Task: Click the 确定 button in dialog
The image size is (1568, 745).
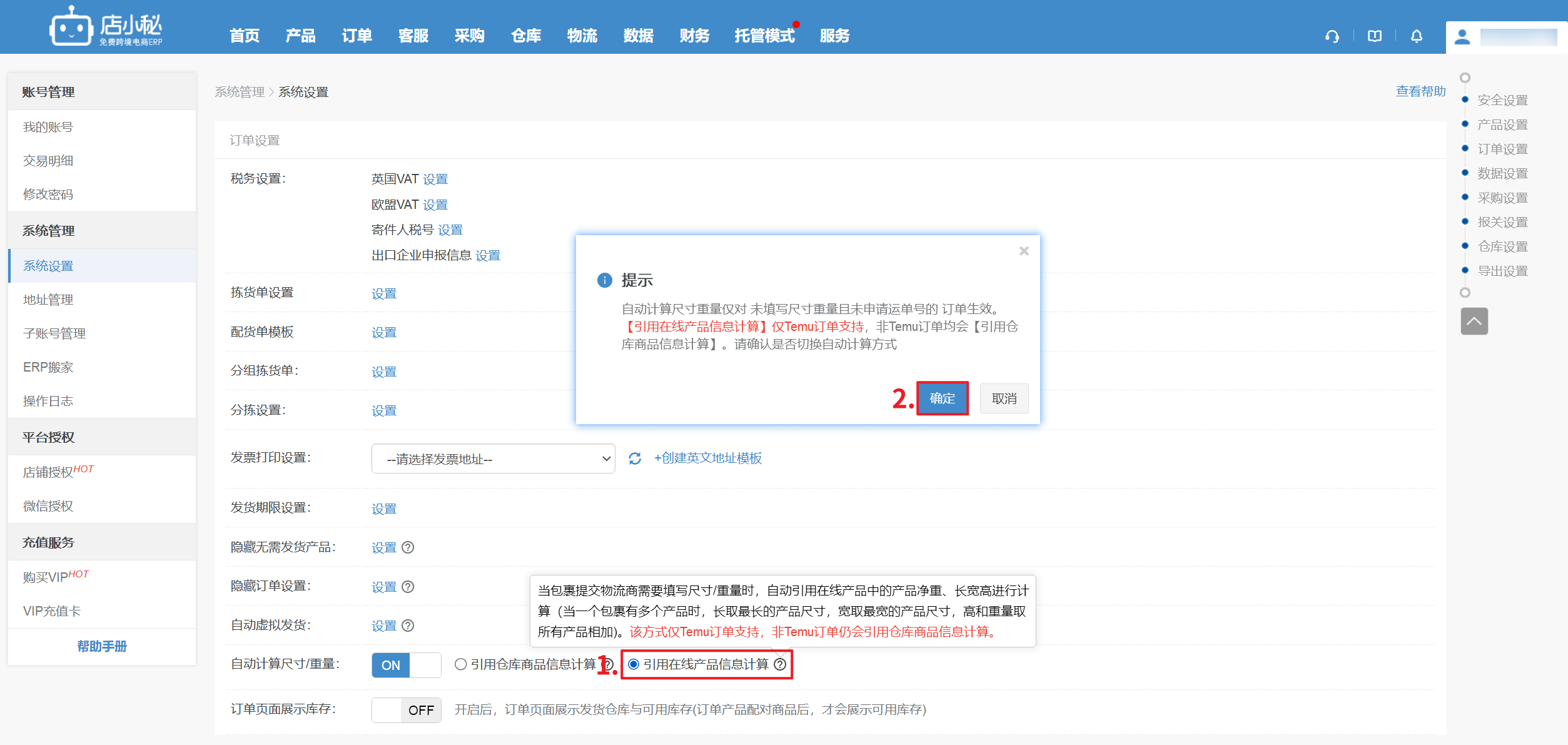Action: (942, 398)
